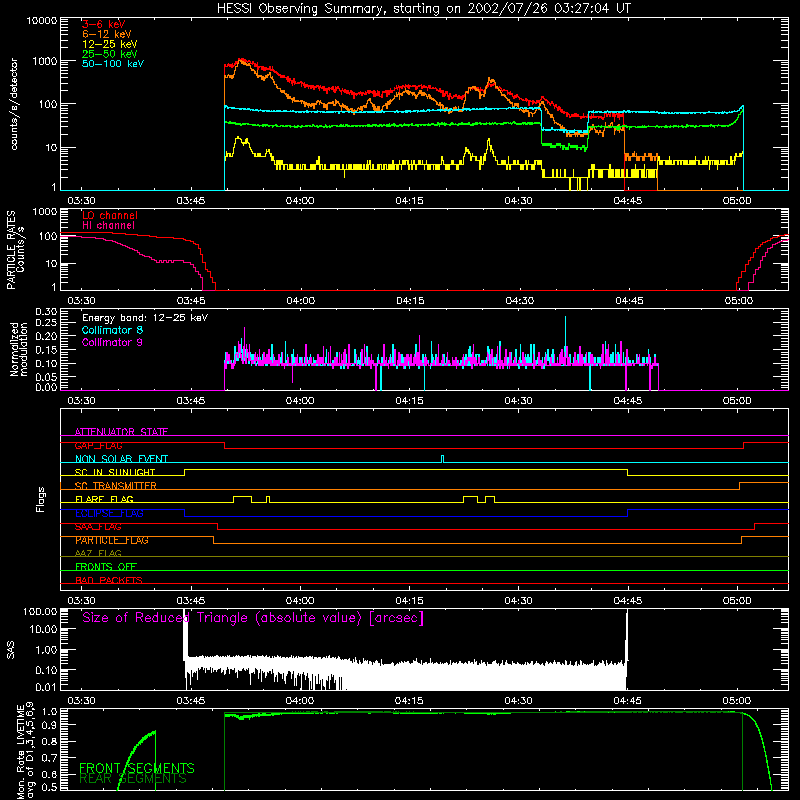Click the ATTENUATOR_STATE flag label

pos(121,432)
